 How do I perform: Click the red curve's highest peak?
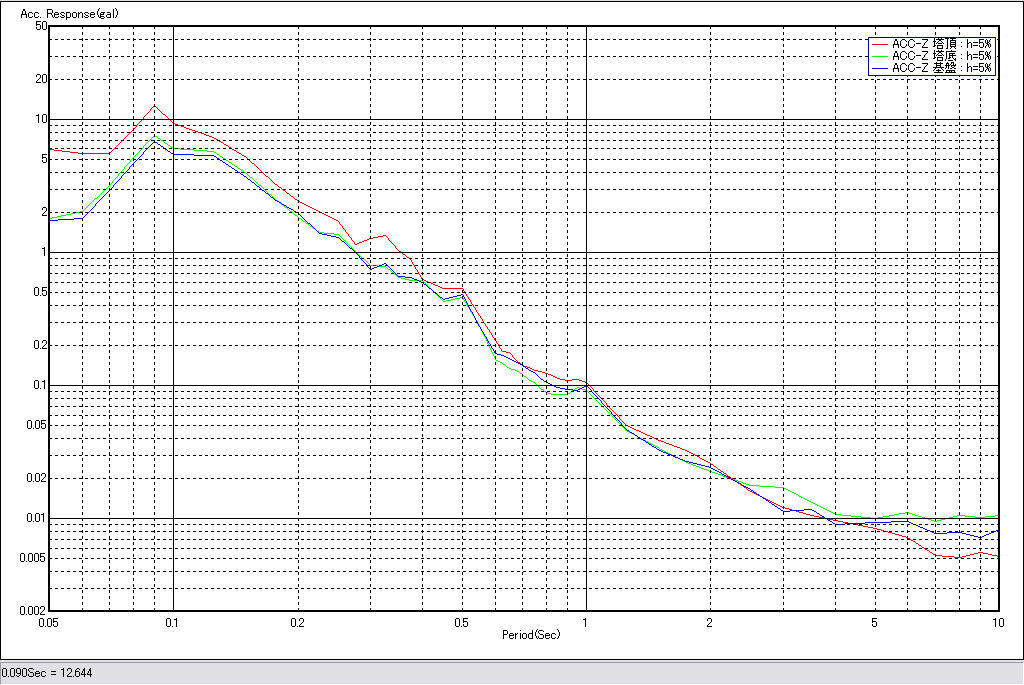[153, 105]
